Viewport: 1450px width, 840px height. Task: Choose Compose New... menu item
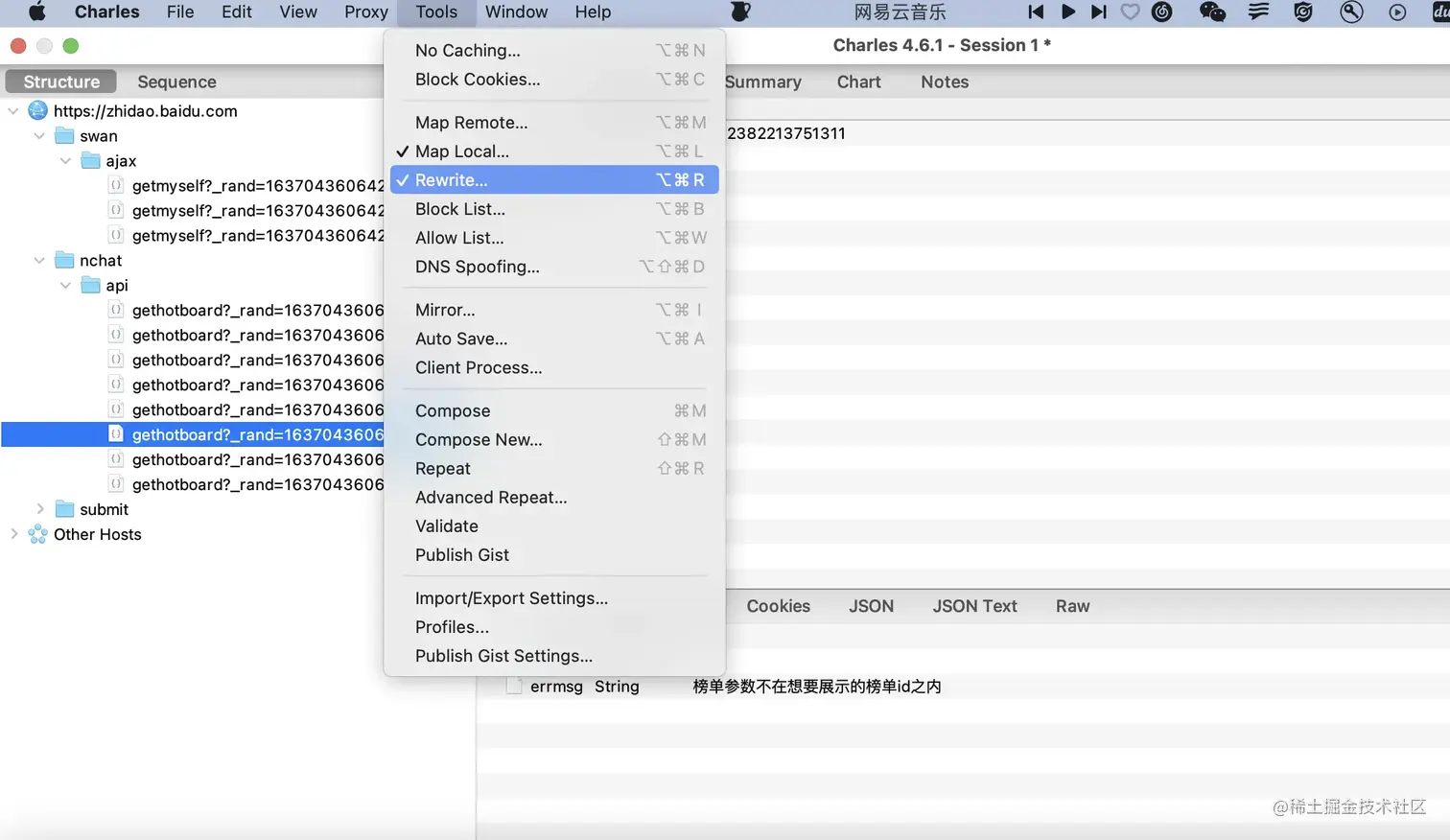tap(554, 439)
